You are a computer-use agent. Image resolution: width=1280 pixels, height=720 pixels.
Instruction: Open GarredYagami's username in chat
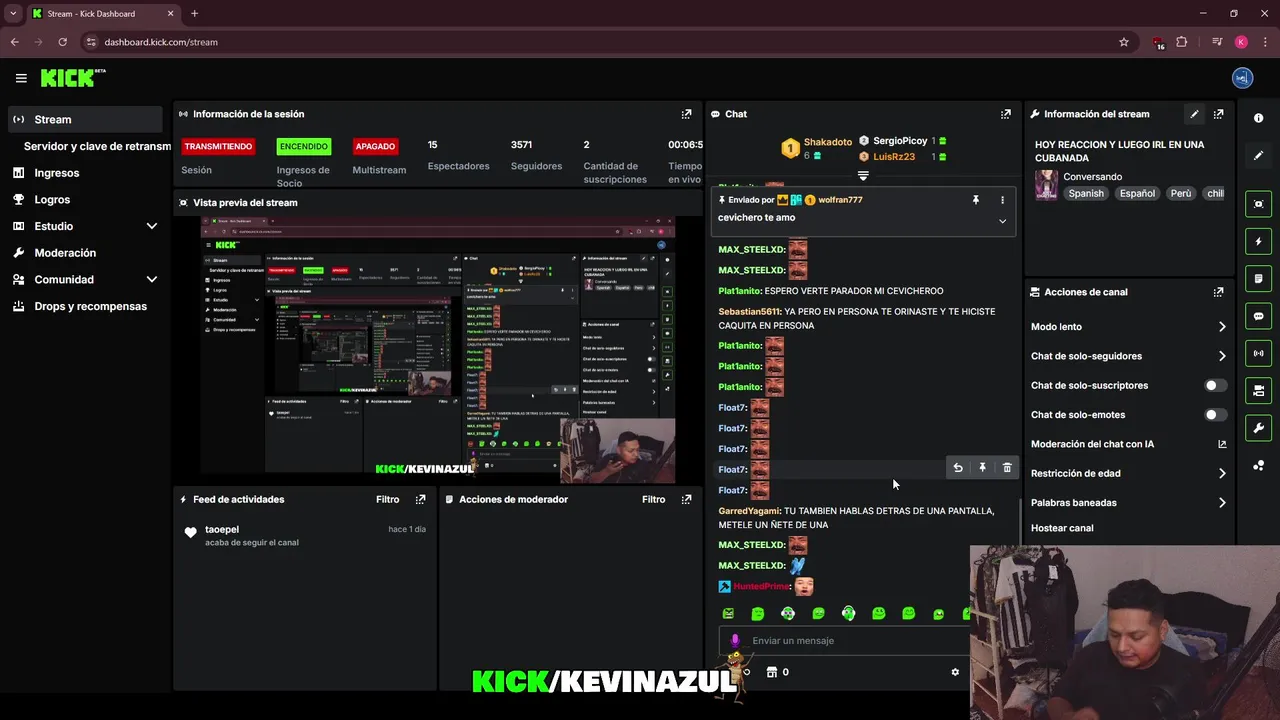click(749, 511)
